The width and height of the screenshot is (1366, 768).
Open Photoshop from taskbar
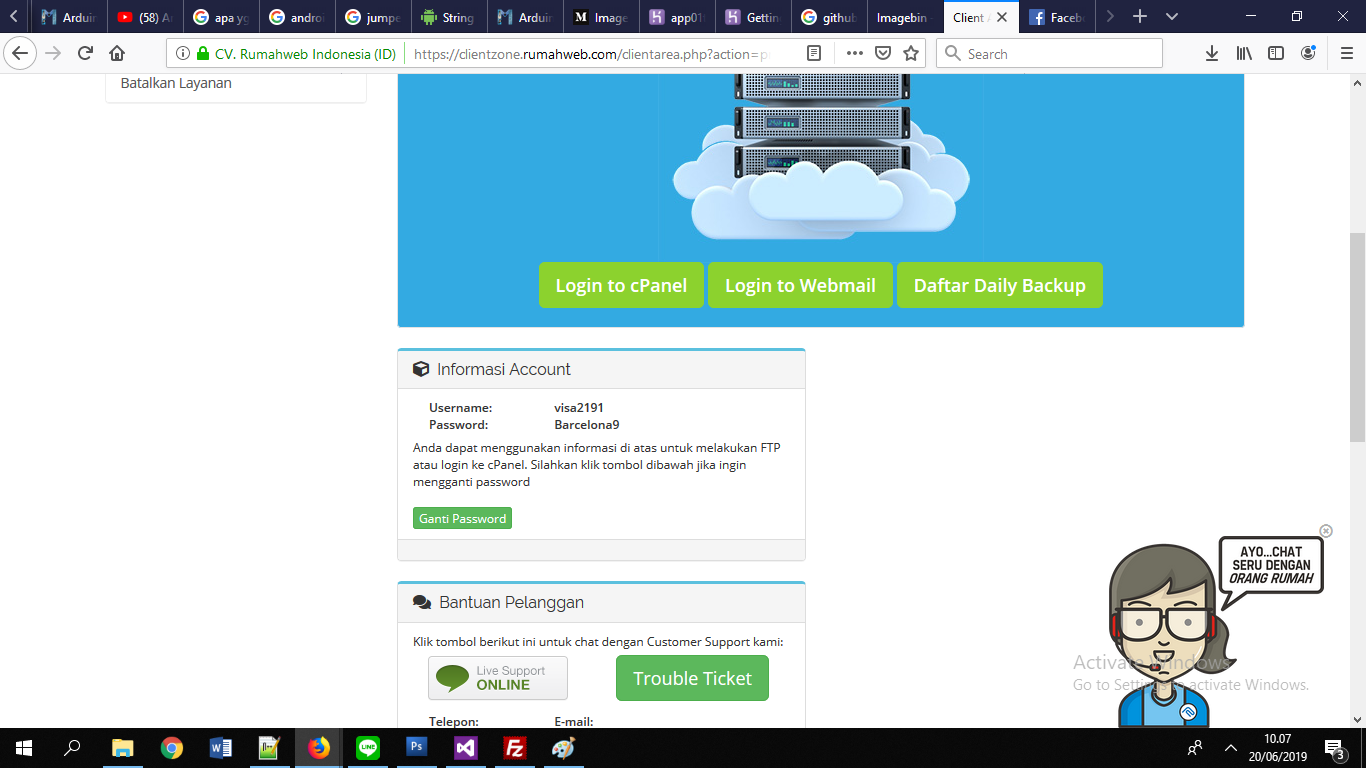pos(417,748)
